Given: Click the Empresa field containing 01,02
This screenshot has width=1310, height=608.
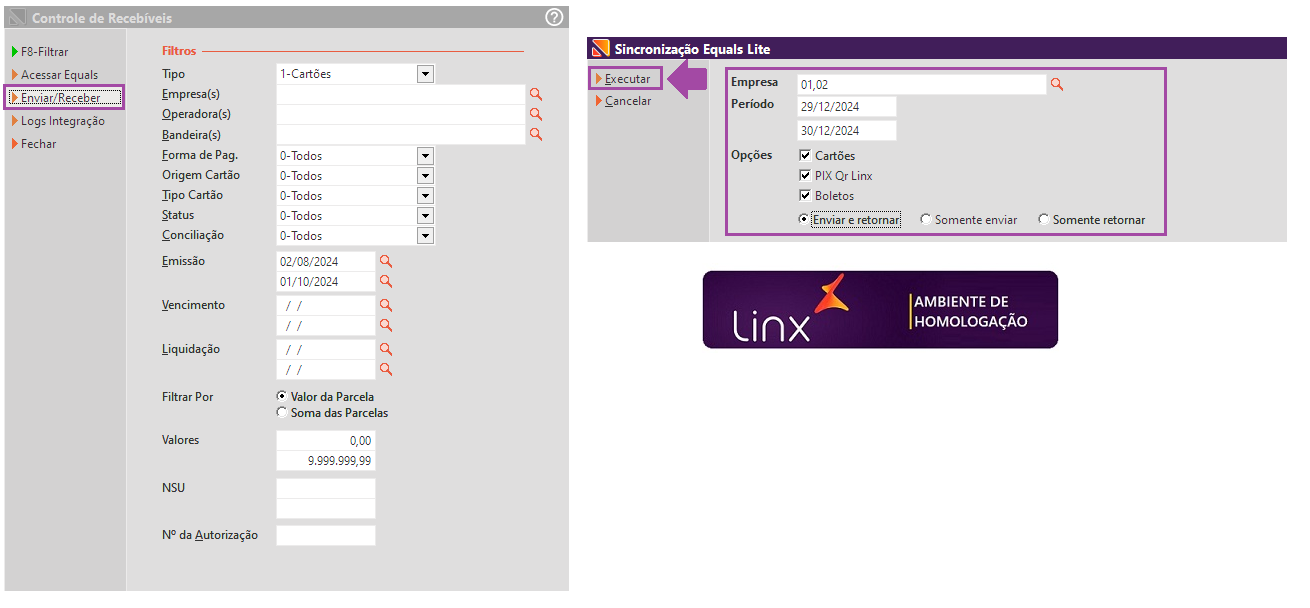Looking at the screenshot, I should [921, 85].
